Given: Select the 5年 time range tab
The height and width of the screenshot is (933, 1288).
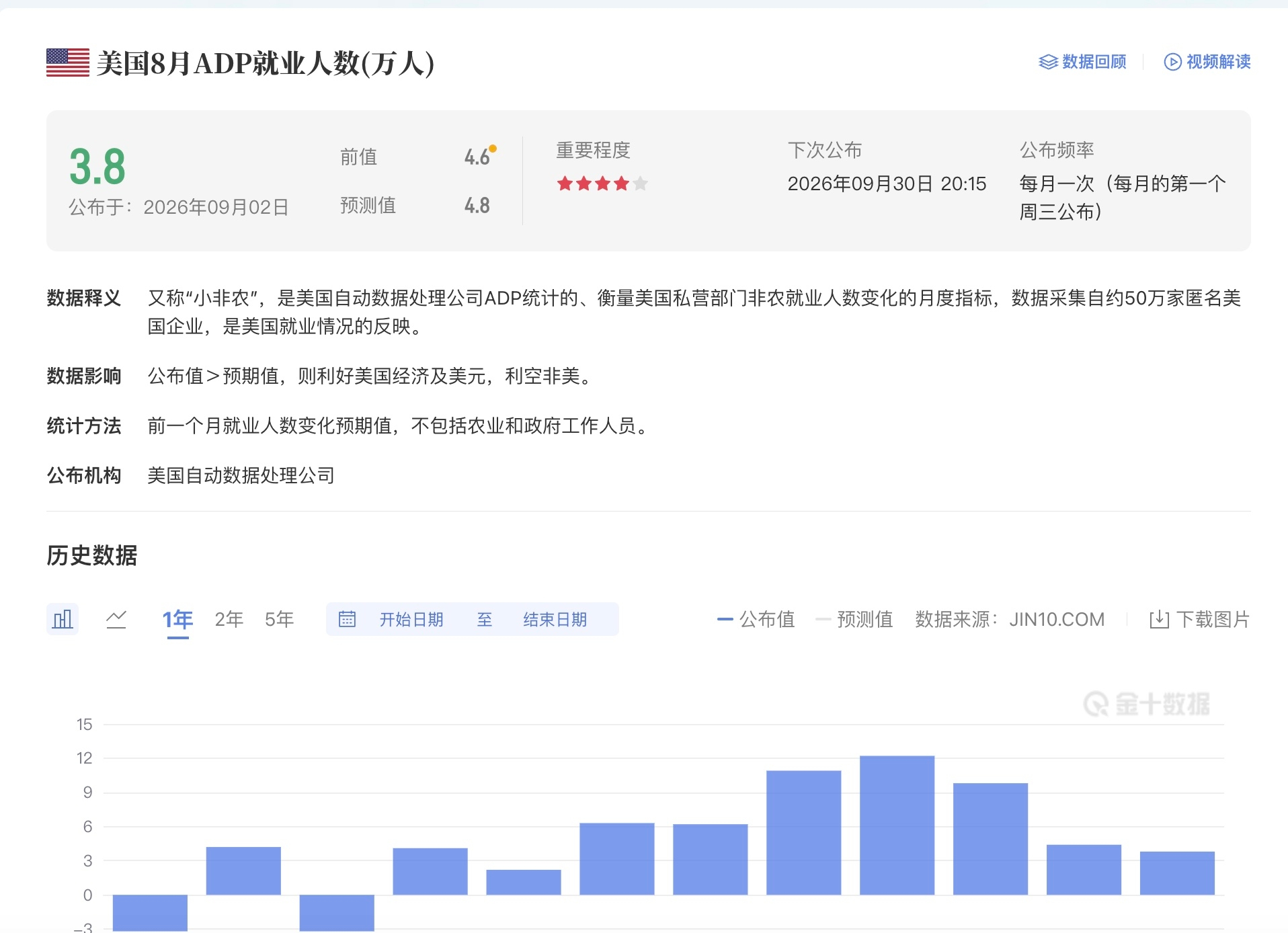Looking at the screenshot, I should [x=280, y=619].
